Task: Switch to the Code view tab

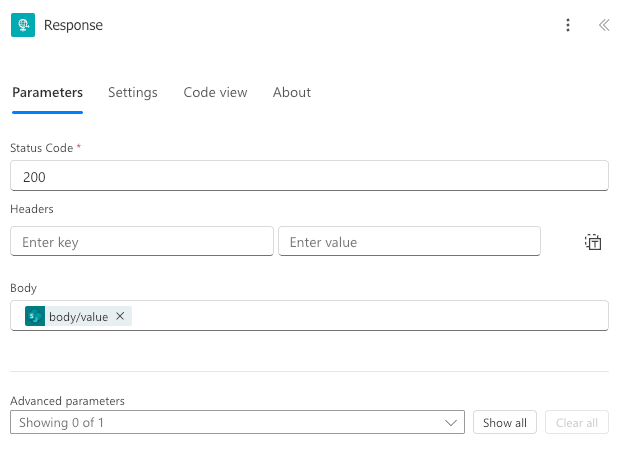Action: coord(215,92)
